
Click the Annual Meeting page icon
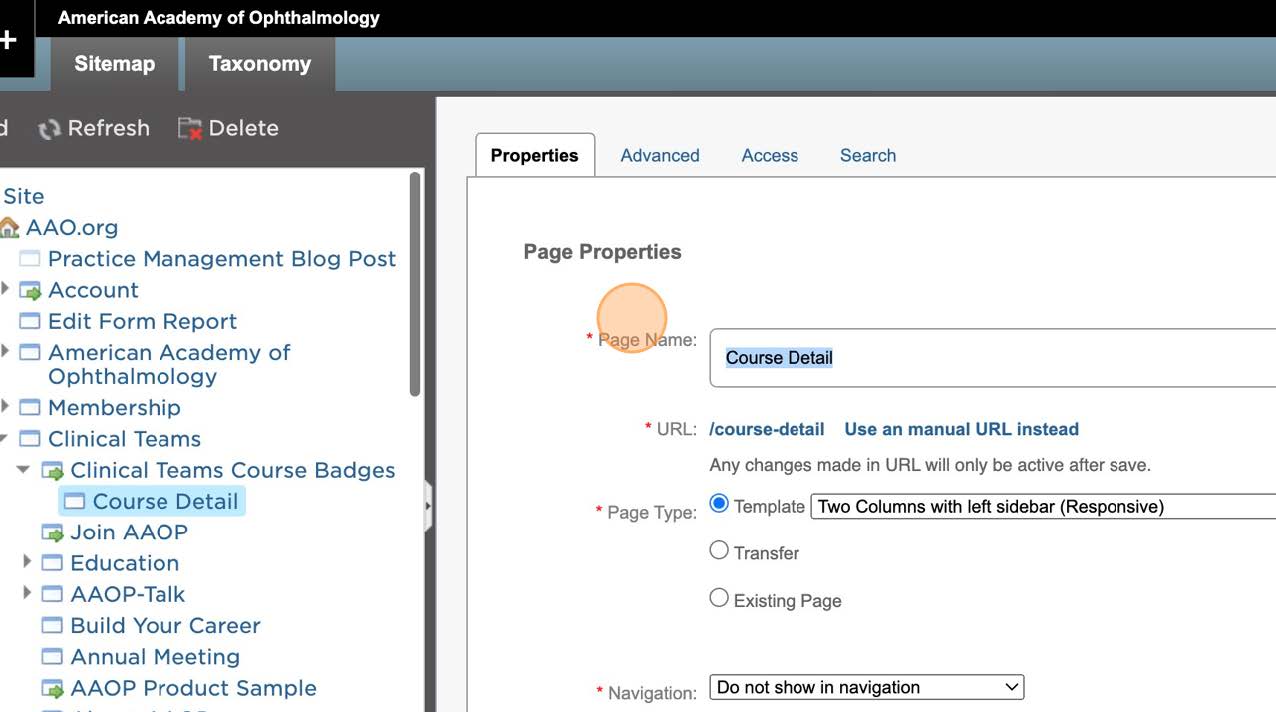tap(52, 657)
